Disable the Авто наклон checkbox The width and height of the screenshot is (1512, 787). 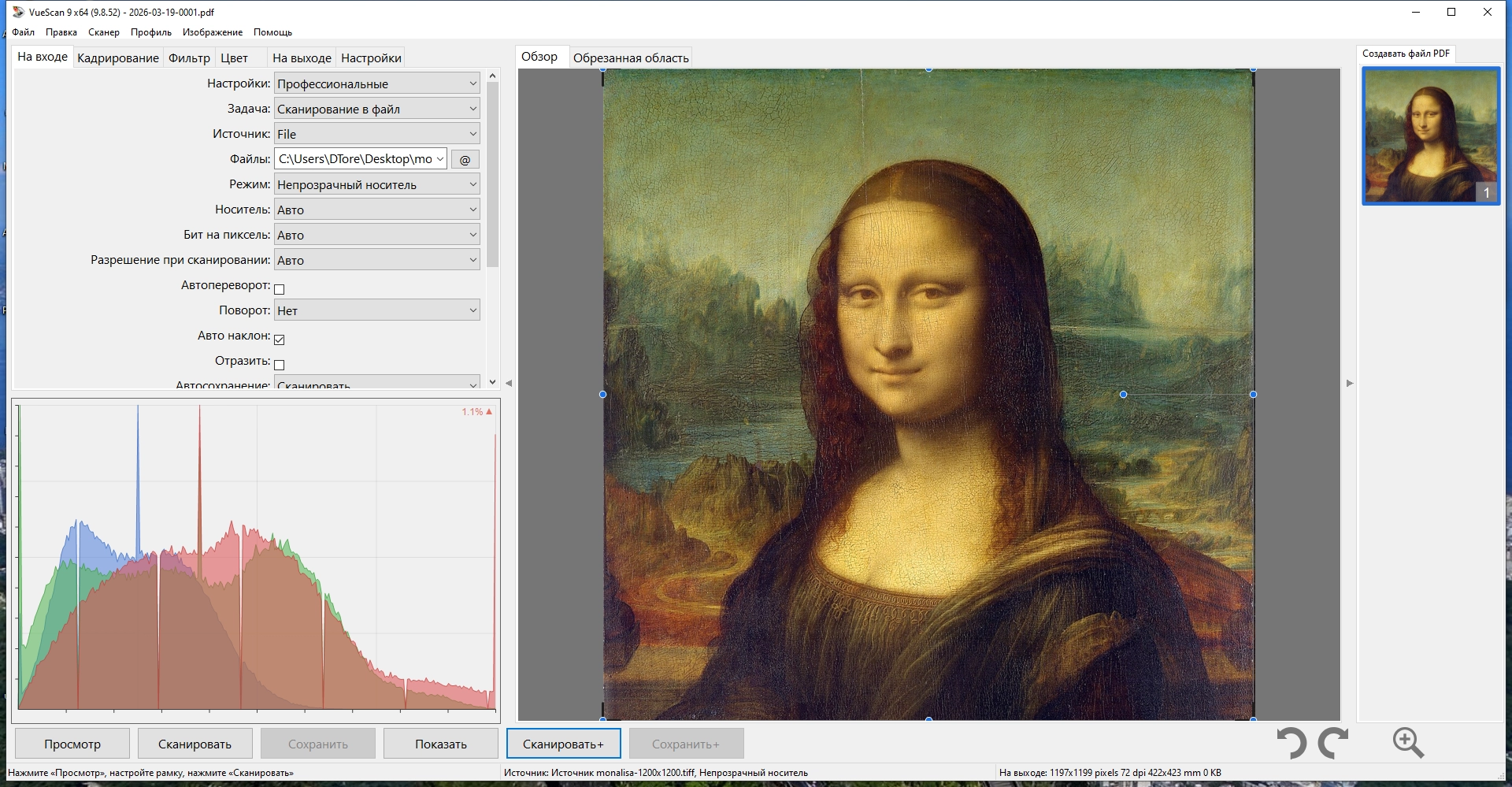(x=280, y=340)
